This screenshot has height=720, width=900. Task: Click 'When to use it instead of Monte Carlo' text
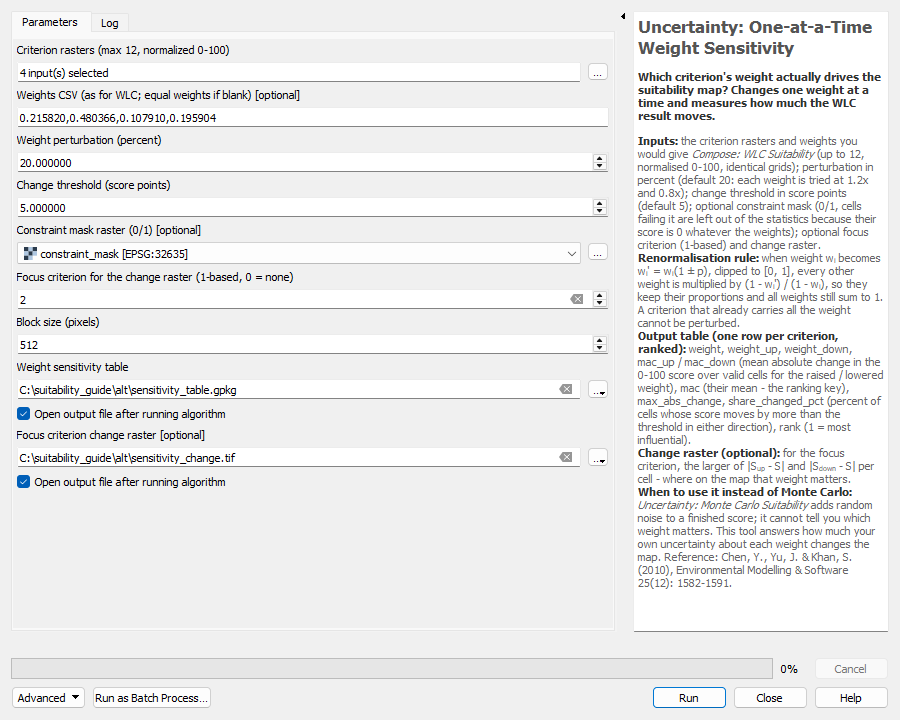(x=745, y=492)
